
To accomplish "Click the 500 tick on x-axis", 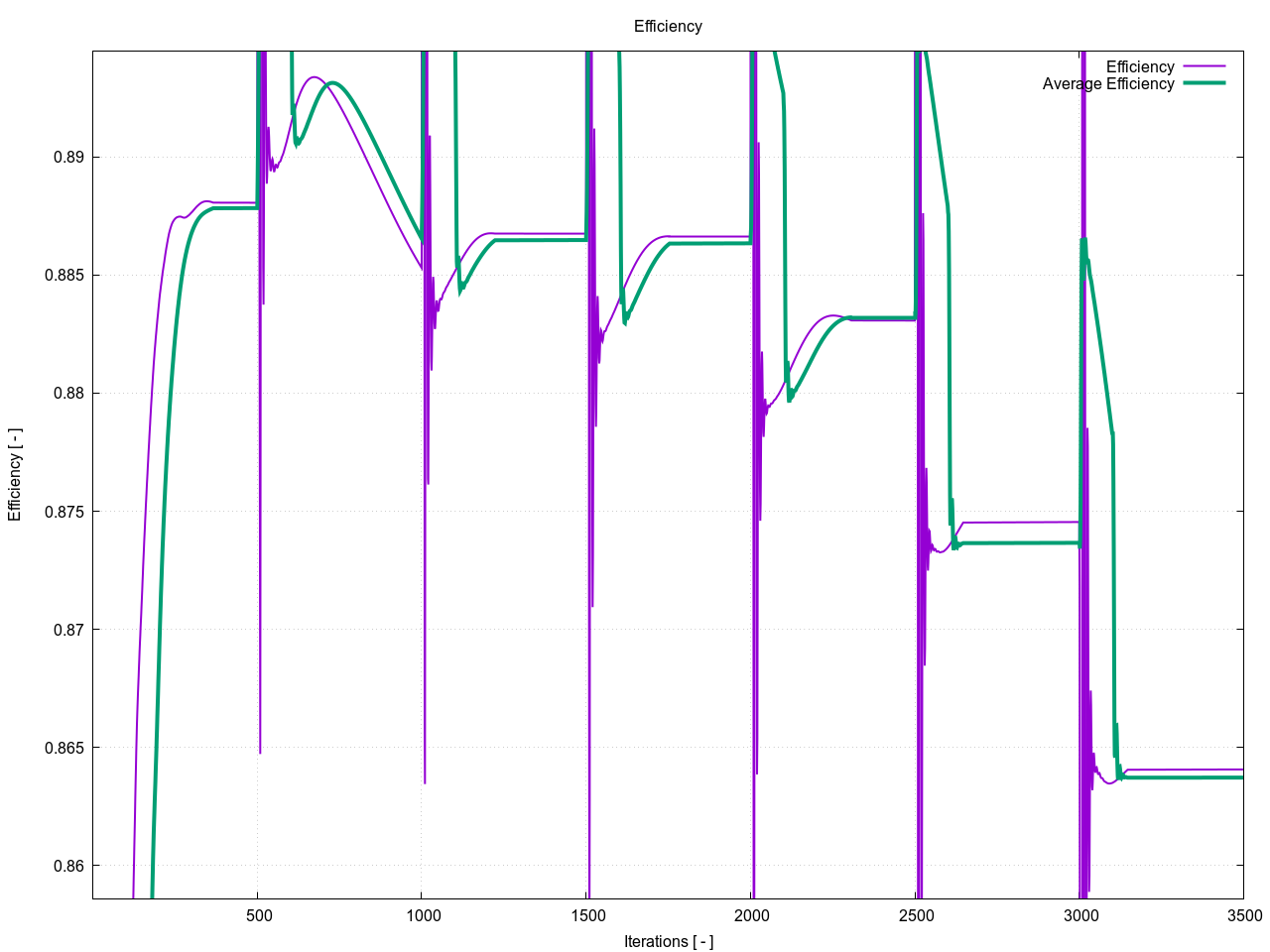I will [258, 915].
